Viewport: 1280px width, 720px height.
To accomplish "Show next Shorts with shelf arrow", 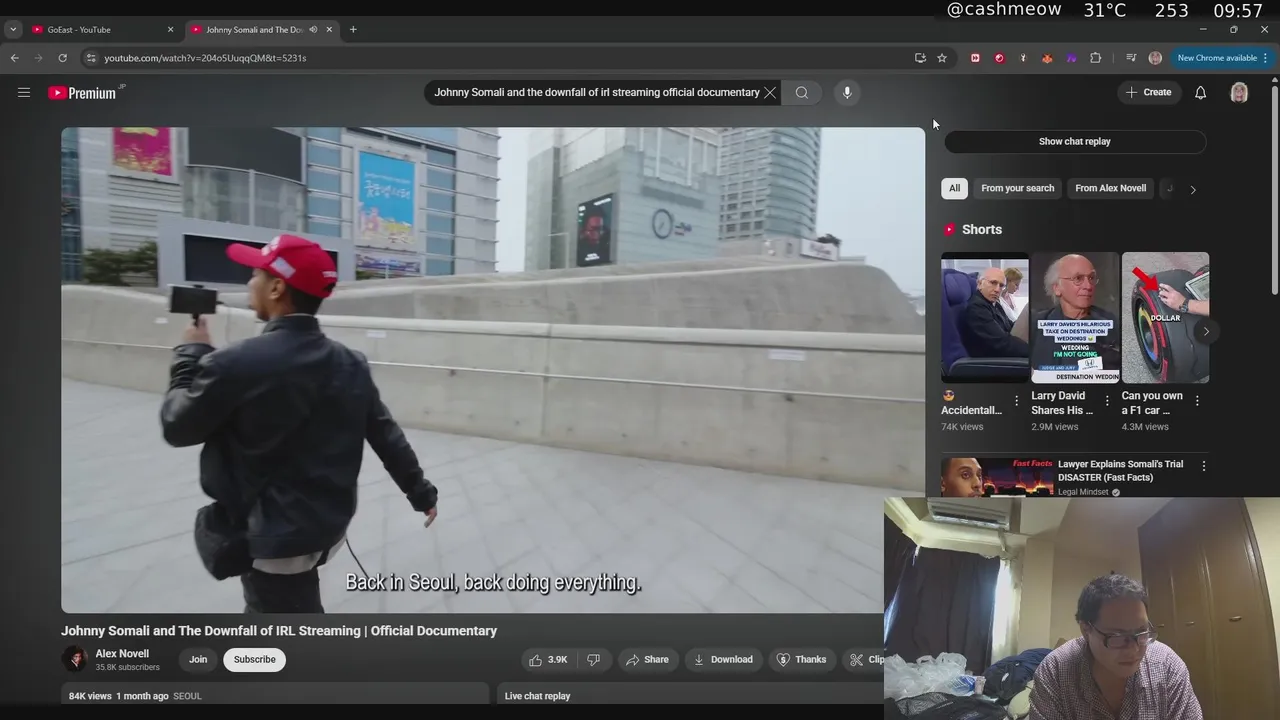I will tap(1206, 331).
